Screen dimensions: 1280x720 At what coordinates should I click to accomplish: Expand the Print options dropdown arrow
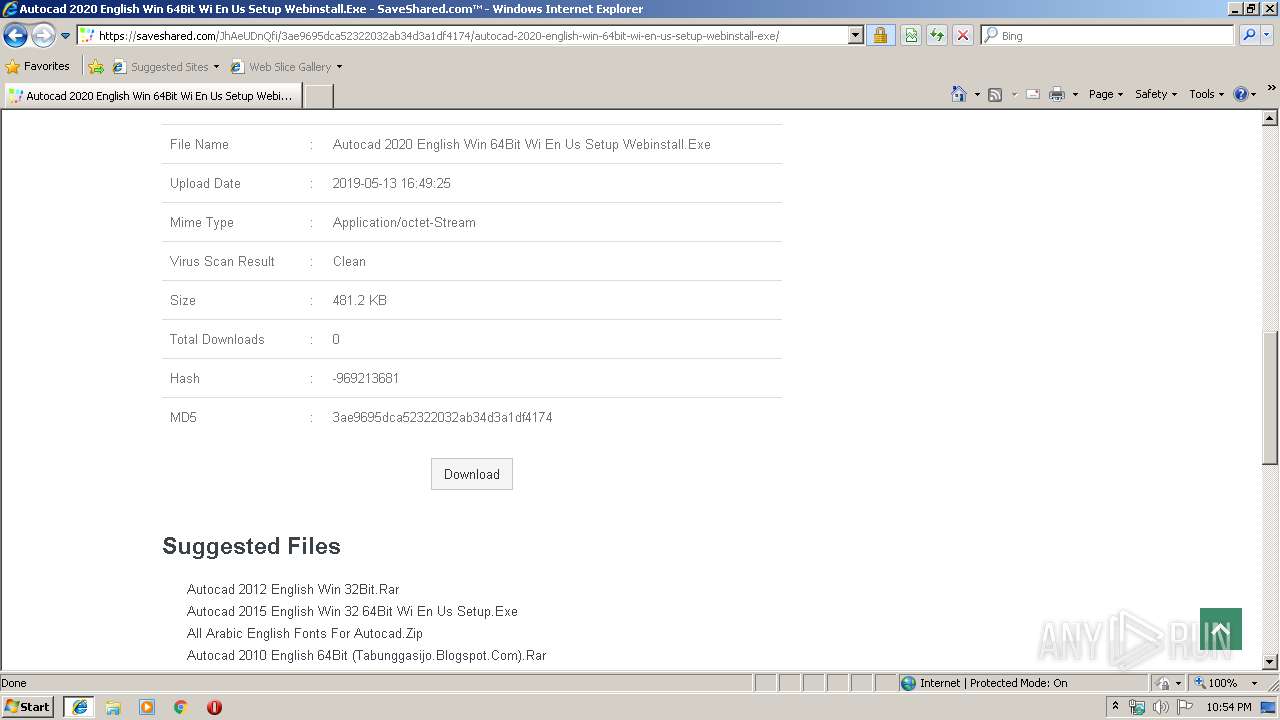click(x=1075, y=95)
